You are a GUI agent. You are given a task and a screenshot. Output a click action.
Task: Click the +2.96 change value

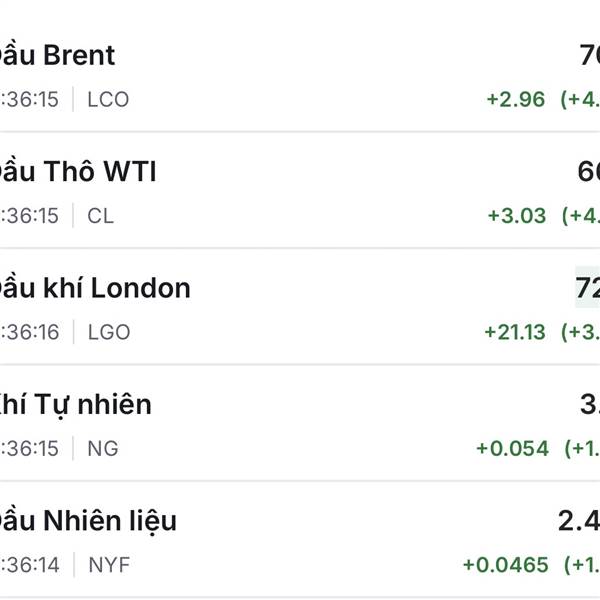516,100
